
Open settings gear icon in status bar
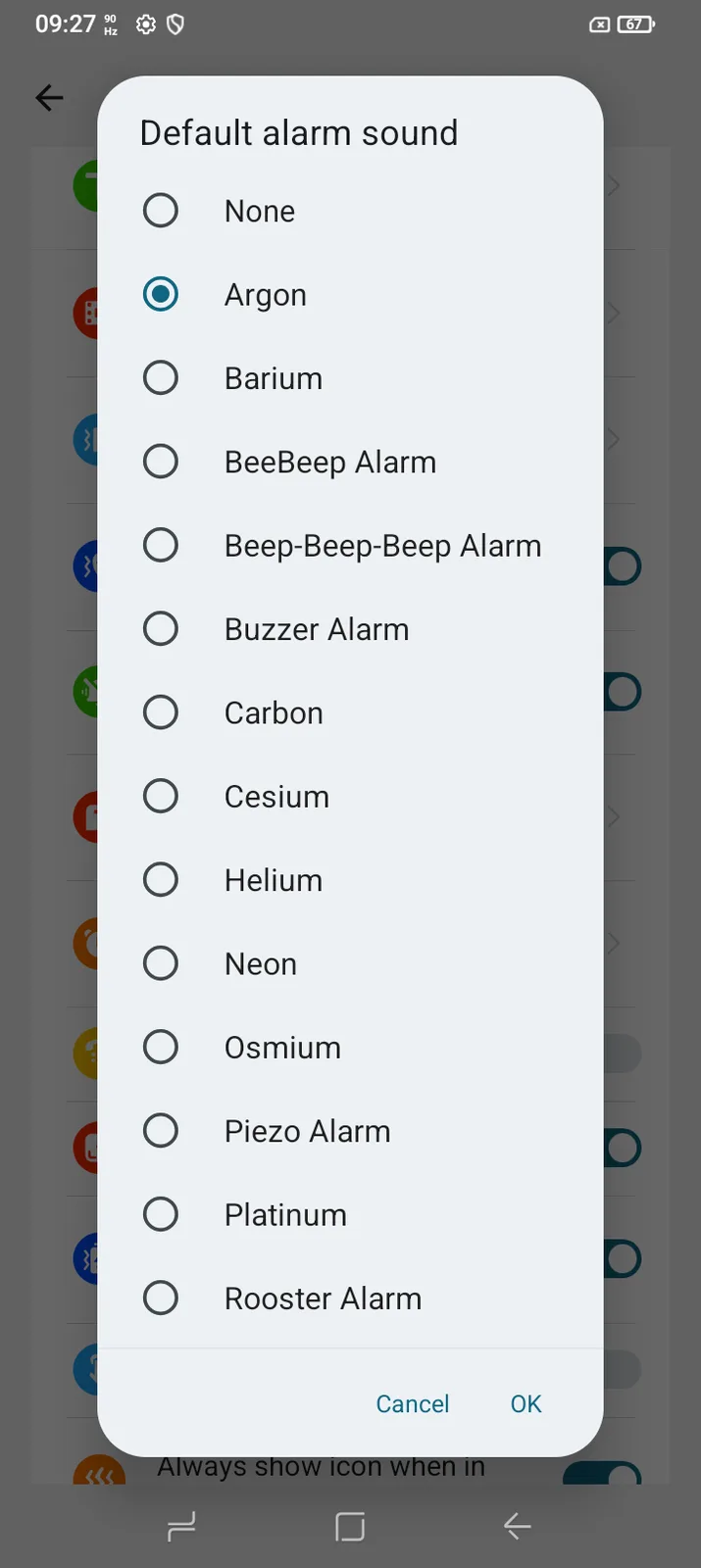coord(146,24)
